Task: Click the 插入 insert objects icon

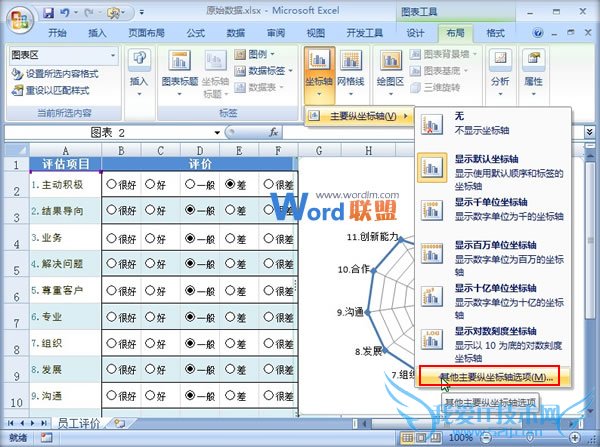Action: pos(139,59)
